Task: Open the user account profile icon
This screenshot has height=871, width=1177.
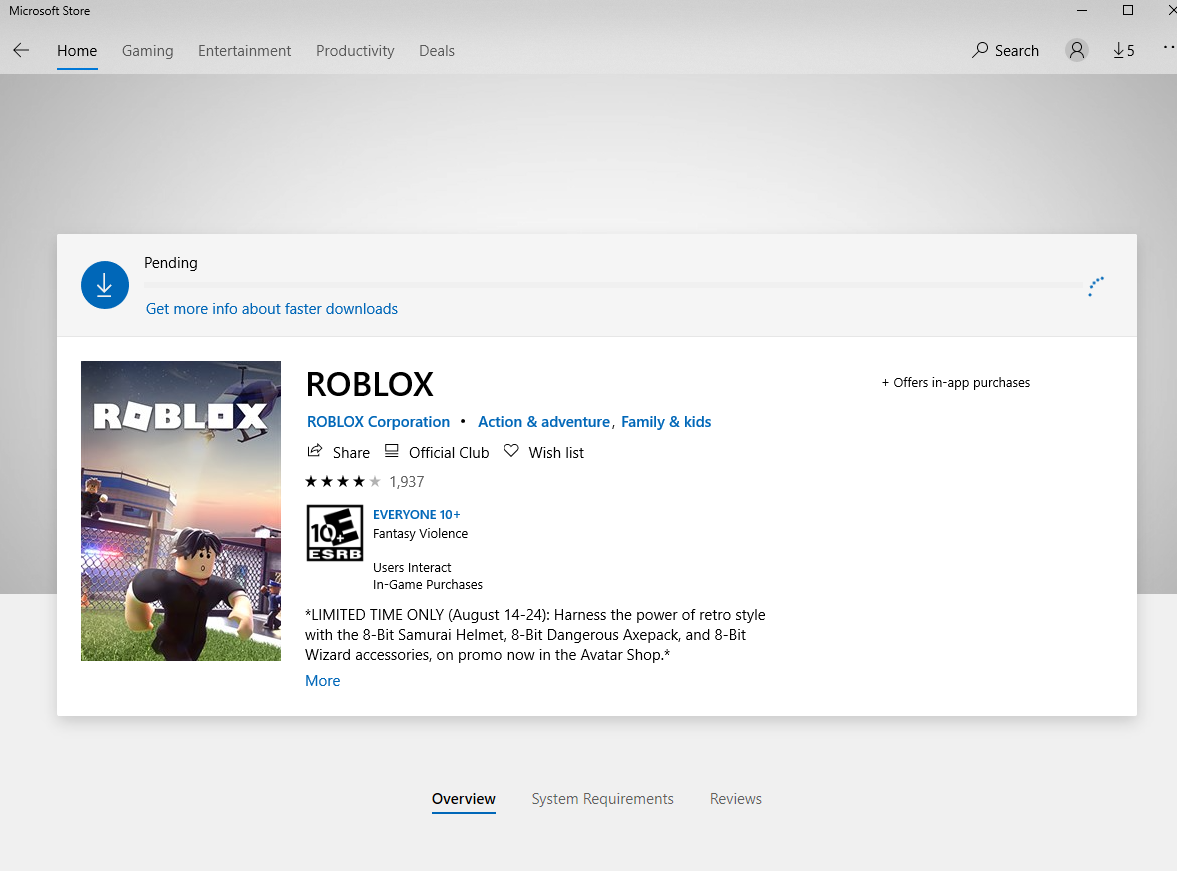Action: point(1076,50)
